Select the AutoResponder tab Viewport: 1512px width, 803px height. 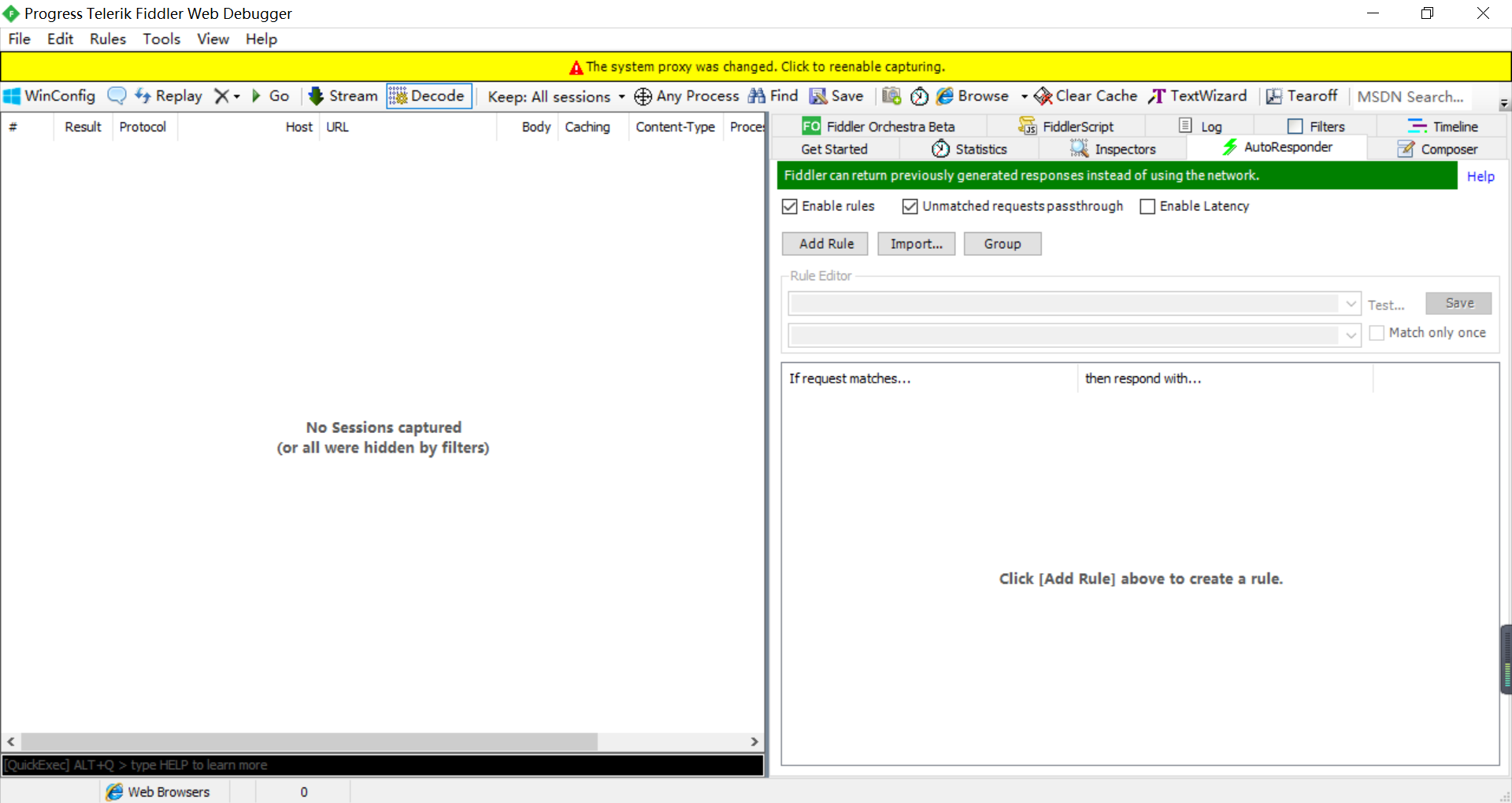click(1277, 147)
